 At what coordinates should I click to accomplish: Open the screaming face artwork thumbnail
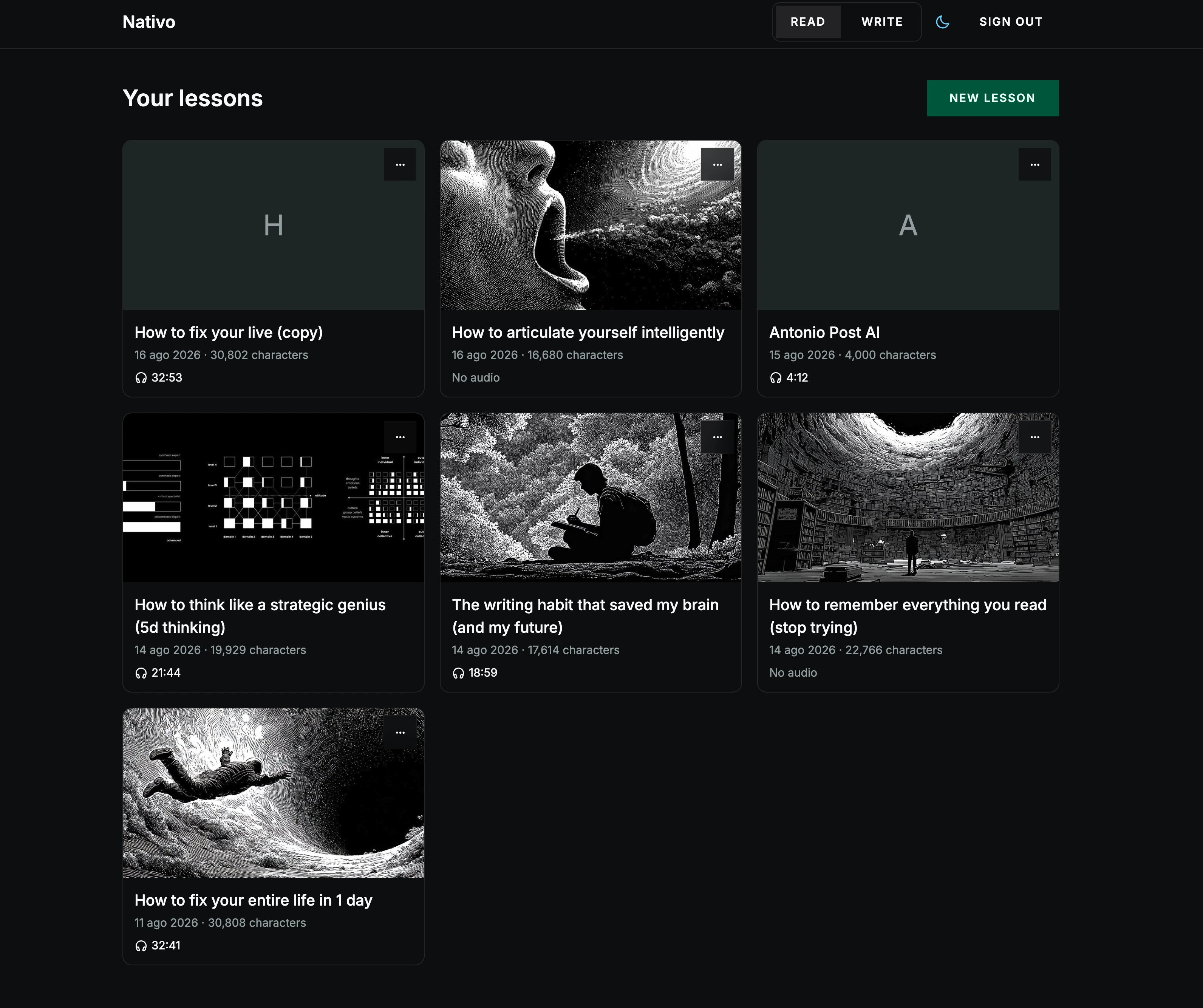pyautogui.click(x=591, y=225)
